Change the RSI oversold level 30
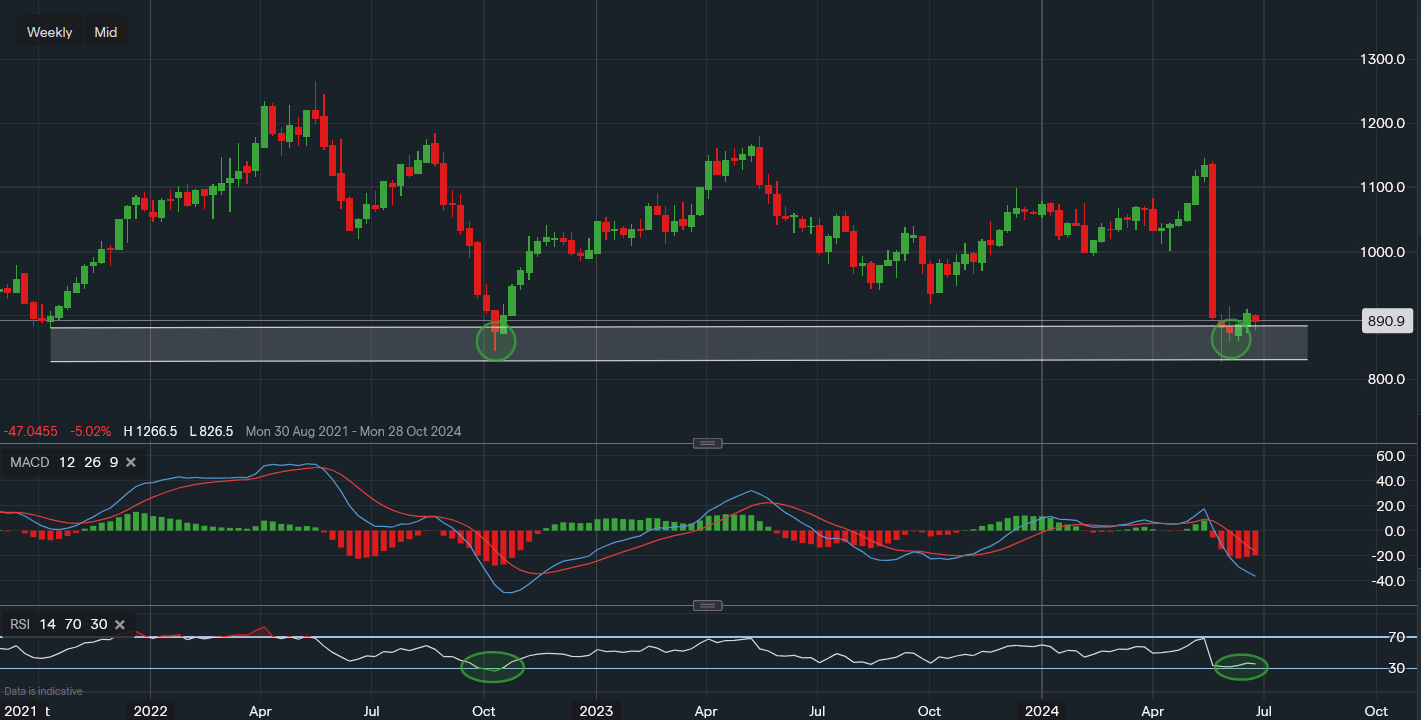The width and height of the screenshot is (1421, 720). point(97,623)
